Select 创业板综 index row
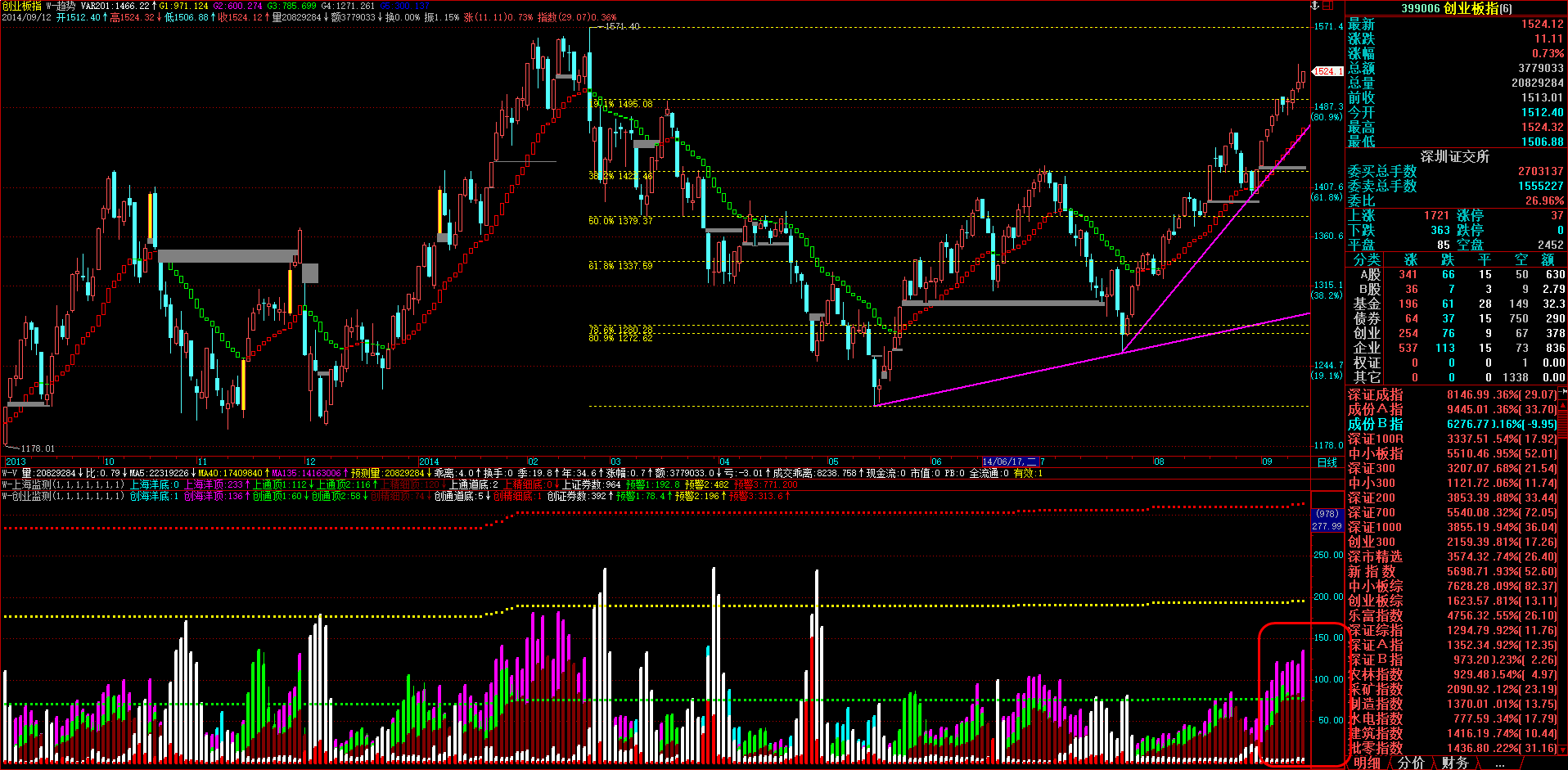 (x=1376, y=601)
